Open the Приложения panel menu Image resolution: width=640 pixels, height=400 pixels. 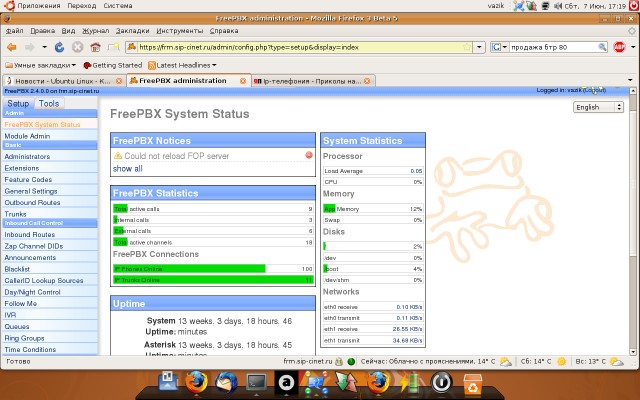[x=39, y=6]
